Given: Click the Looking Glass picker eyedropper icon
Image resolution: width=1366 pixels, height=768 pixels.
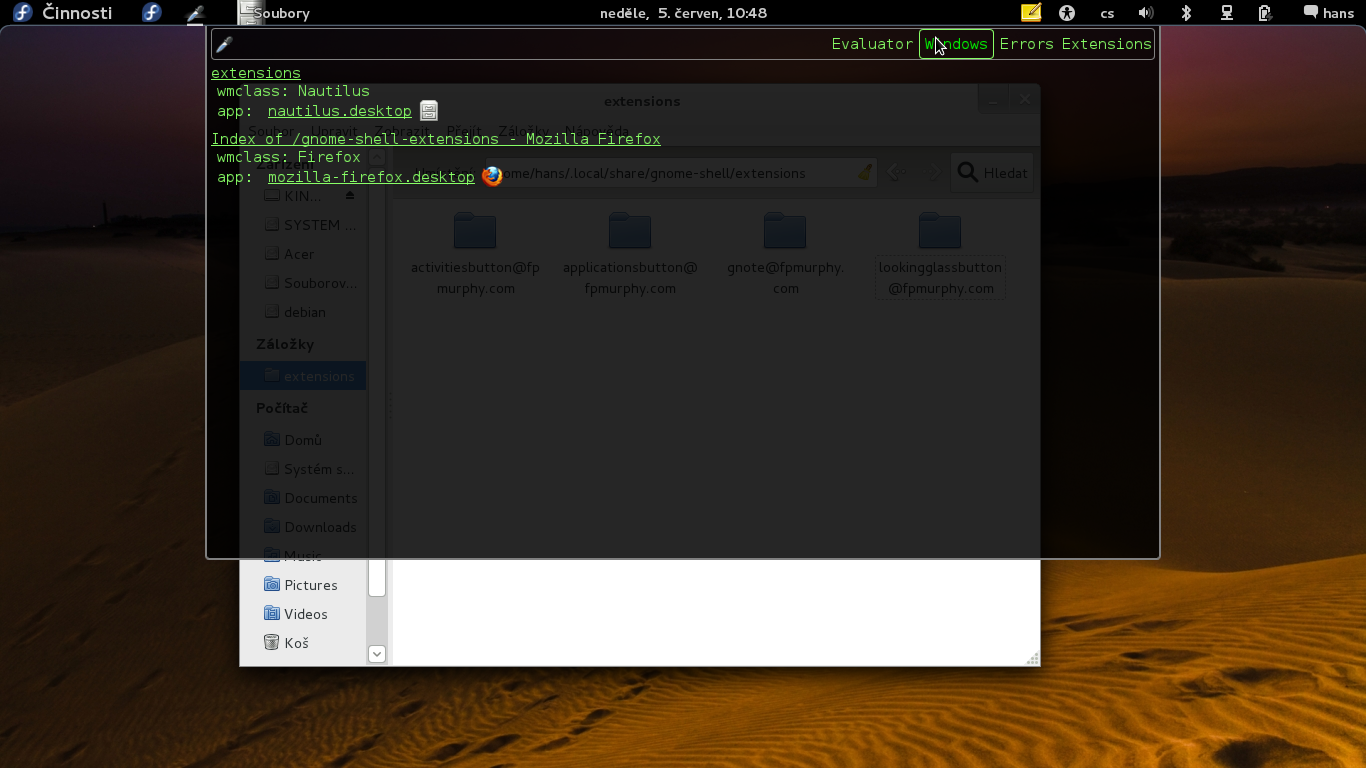Looking at the screenshot, I should 224,44.
